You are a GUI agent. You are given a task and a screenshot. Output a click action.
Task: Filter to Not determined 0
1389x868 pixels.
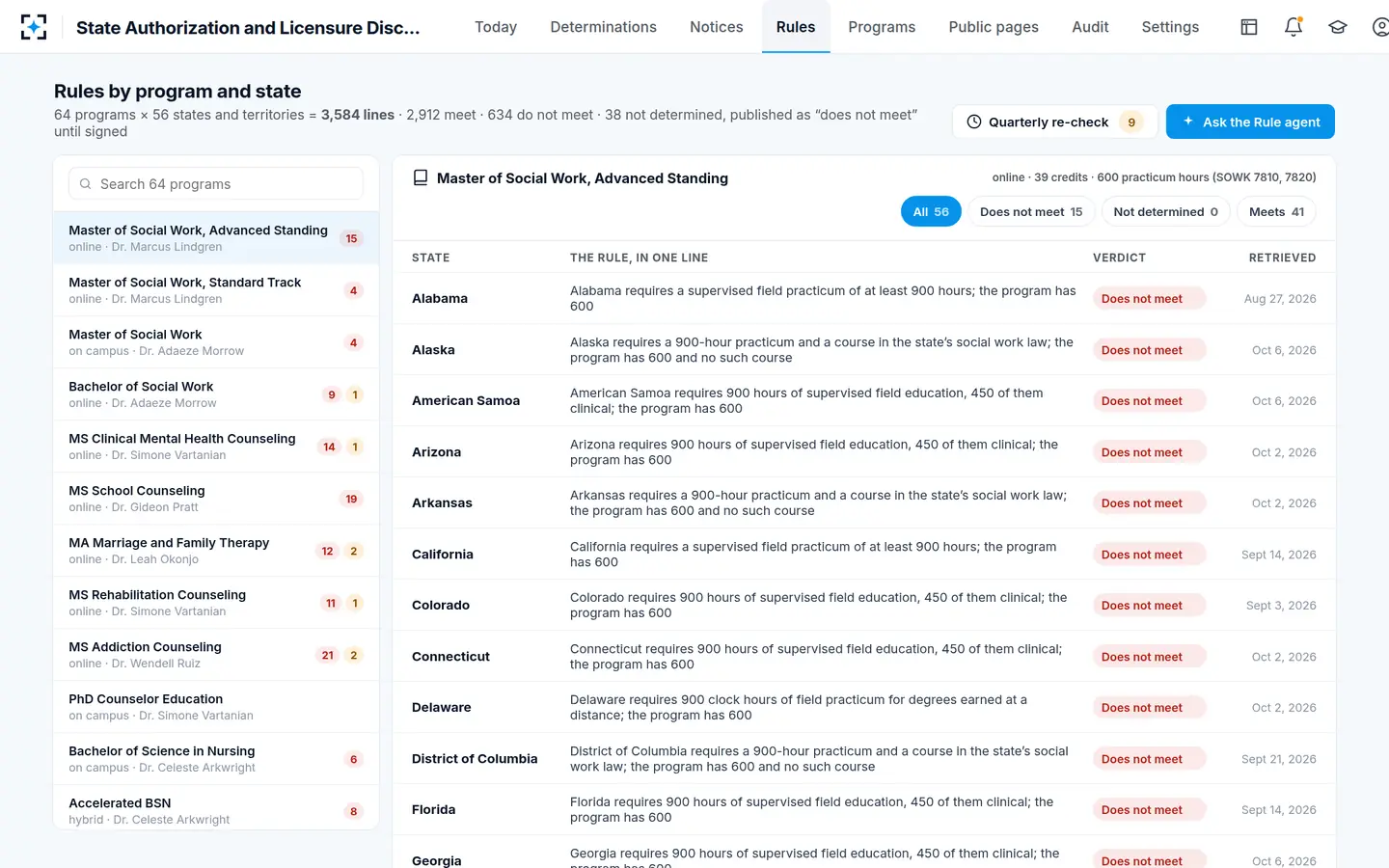point(1165,212)
